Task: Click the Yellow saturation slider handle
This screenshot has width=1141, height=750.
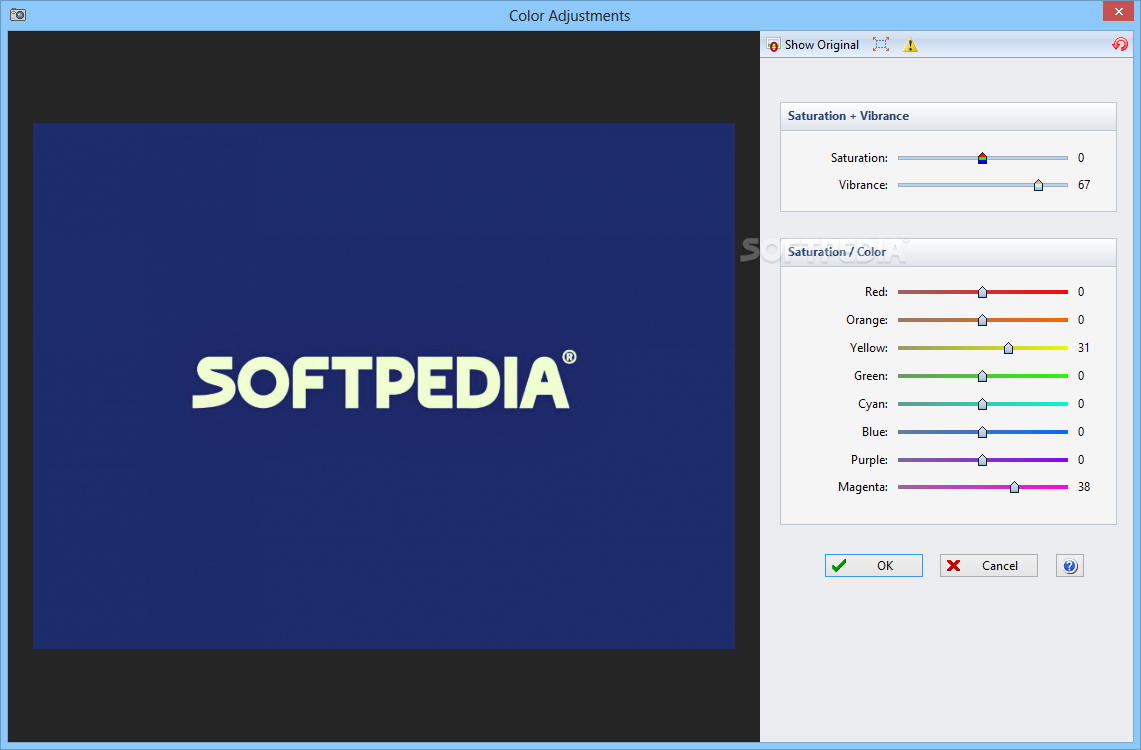Action: tap(1009, 348)
